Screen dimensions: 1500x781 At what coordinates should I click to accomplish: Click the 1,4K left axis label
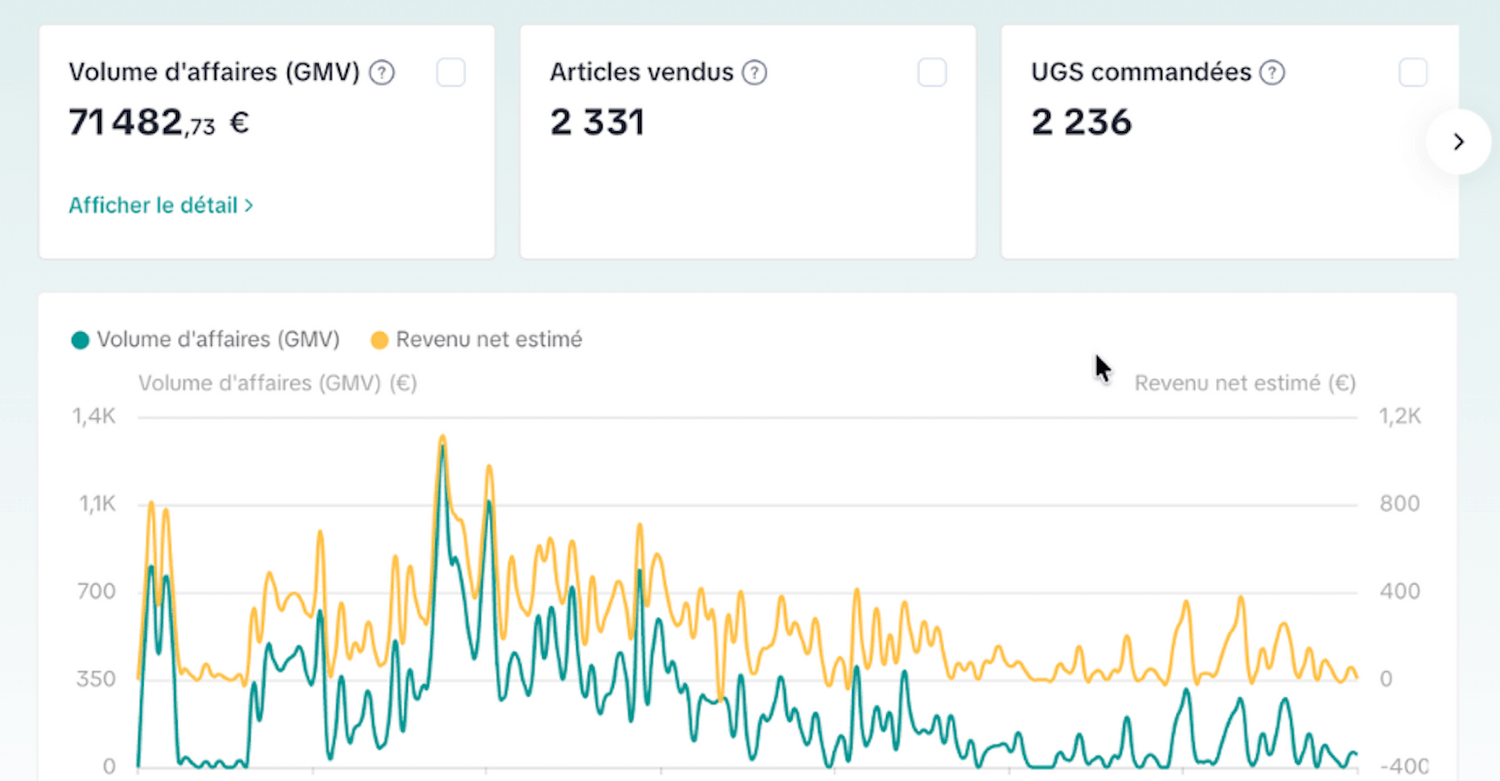click(94, 417)
